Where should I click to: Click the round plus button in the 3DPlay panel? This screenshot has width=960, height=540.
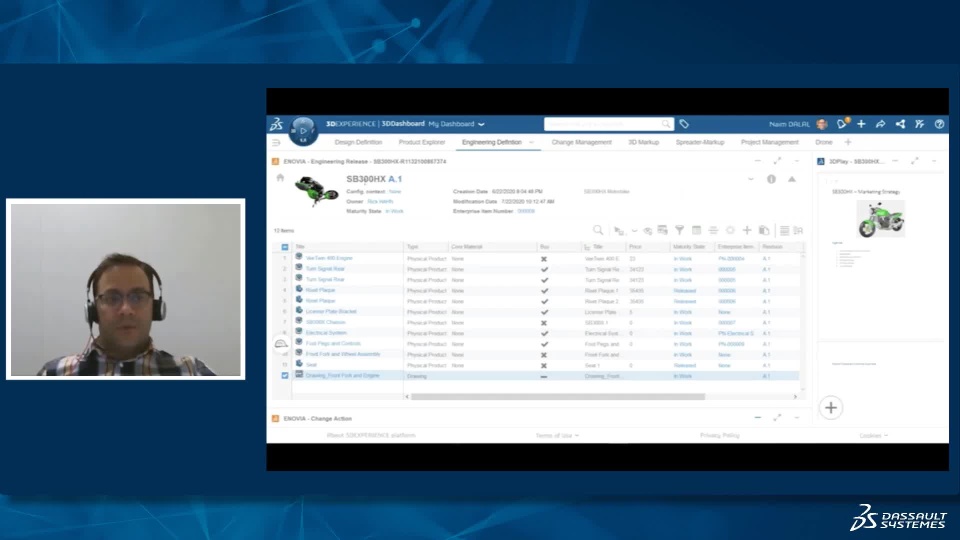(x=831, y=408)
